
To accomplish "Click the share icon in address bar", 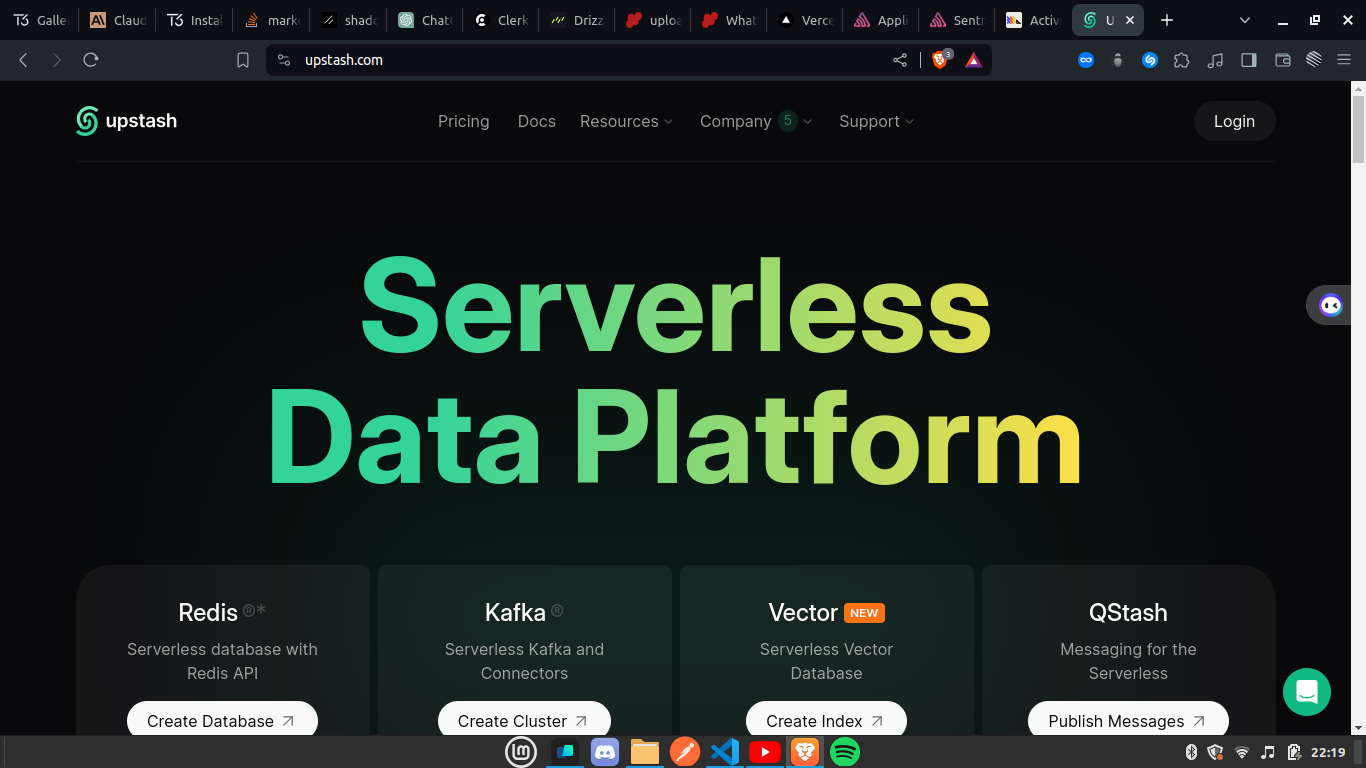I will point(900,60).
